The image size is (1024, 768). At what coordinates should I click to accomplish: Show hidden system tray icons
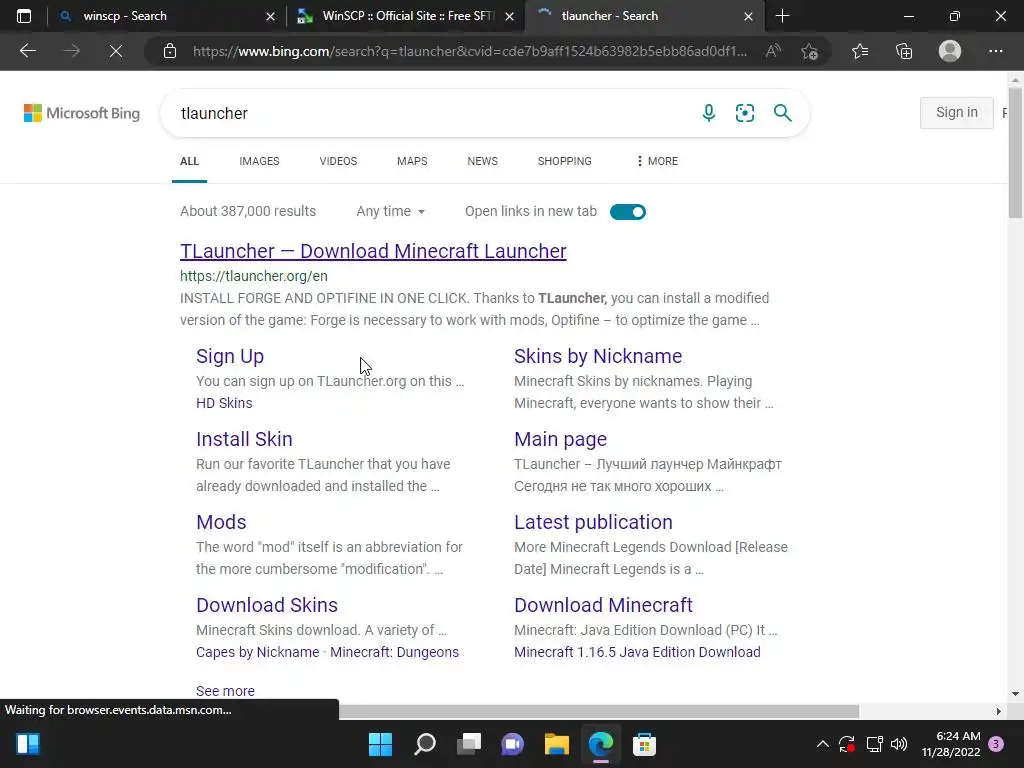tap(823, 744)
